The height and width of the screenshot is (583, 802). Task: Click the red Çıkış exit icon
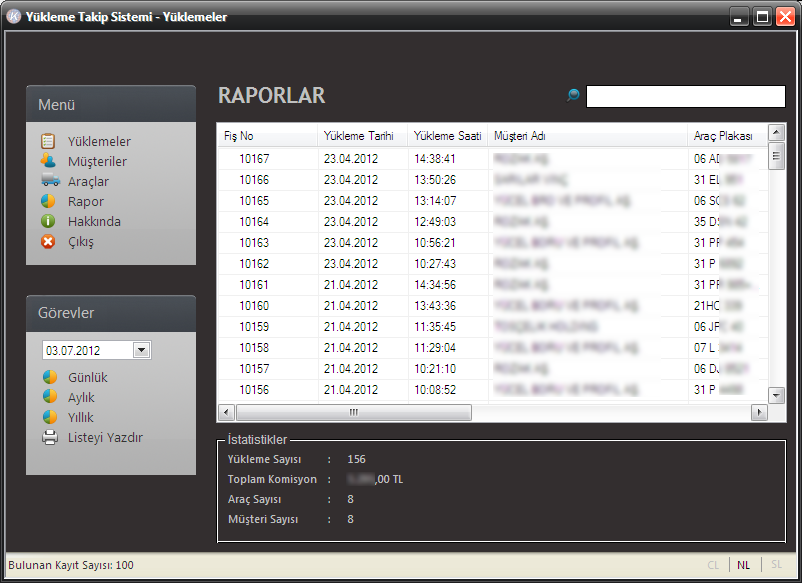point(48,242)
